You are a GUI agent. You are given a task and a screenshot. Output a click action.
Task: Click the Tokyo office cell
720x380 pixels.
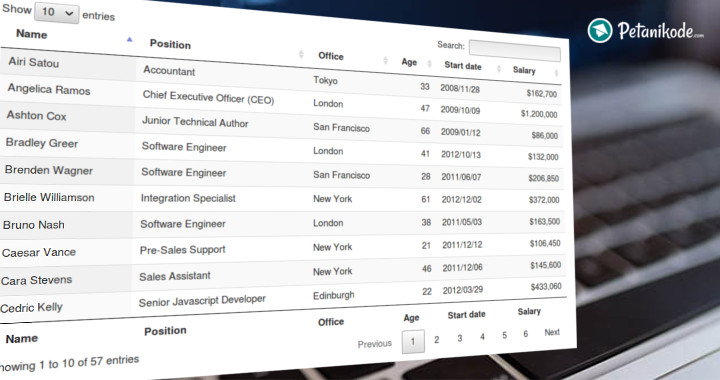click(x=325, y=80)
